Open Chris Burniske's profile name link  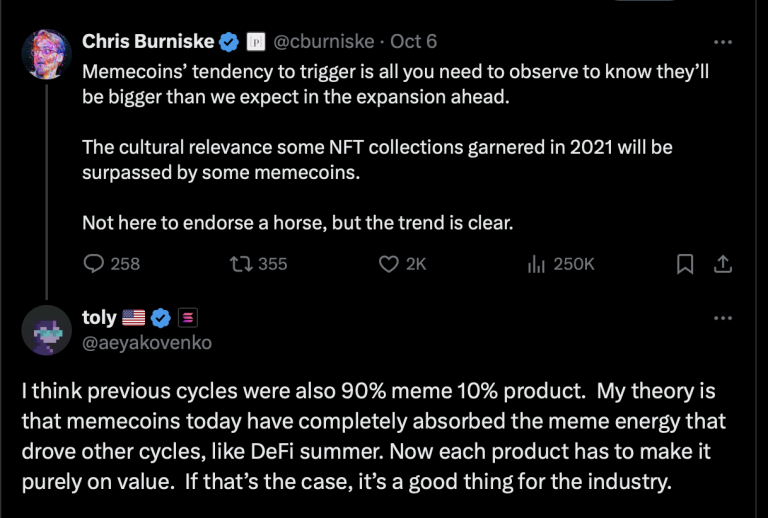[x=148, y=42]
